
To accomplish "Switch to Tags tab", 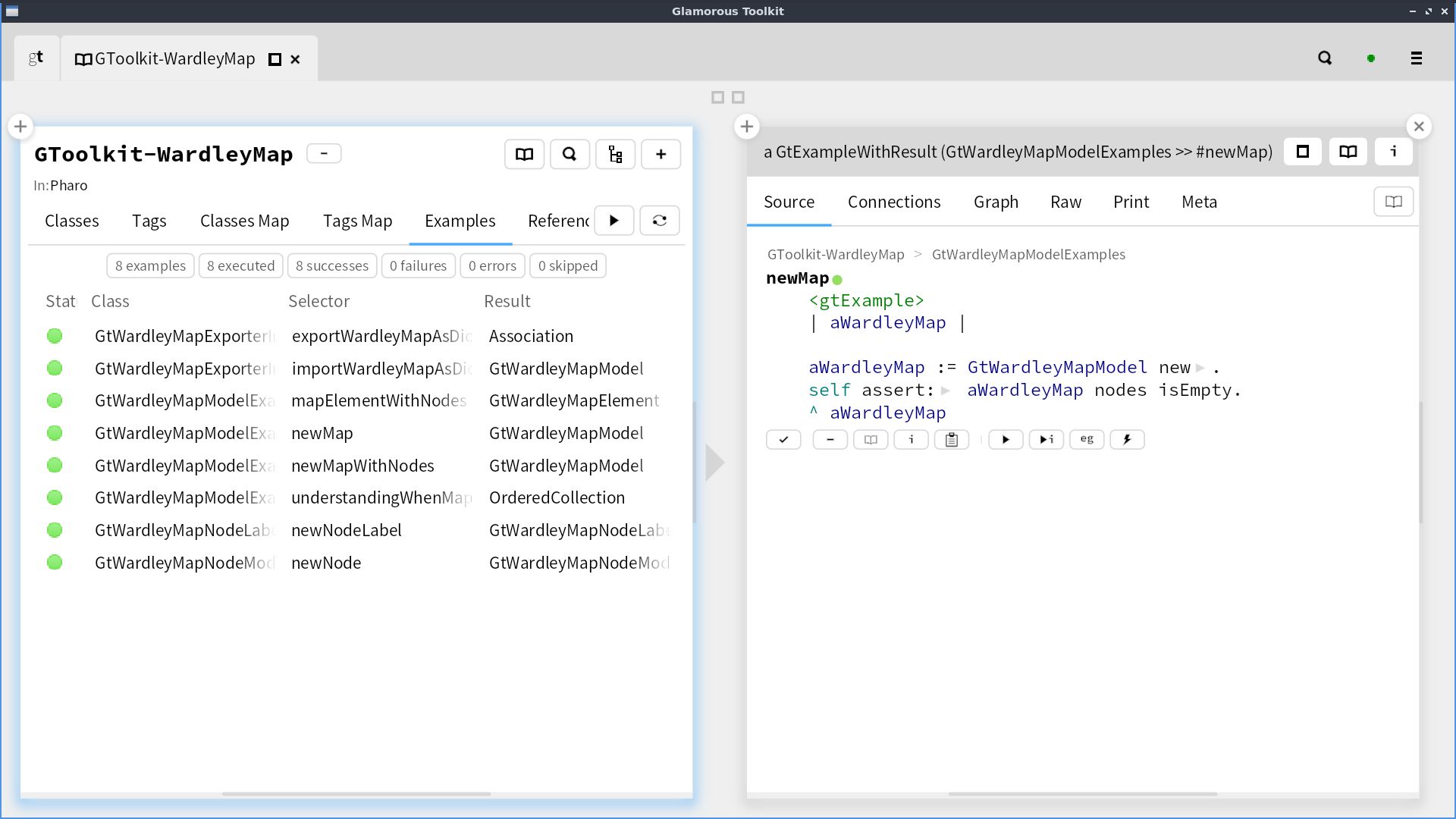I will tap(149, 221).
